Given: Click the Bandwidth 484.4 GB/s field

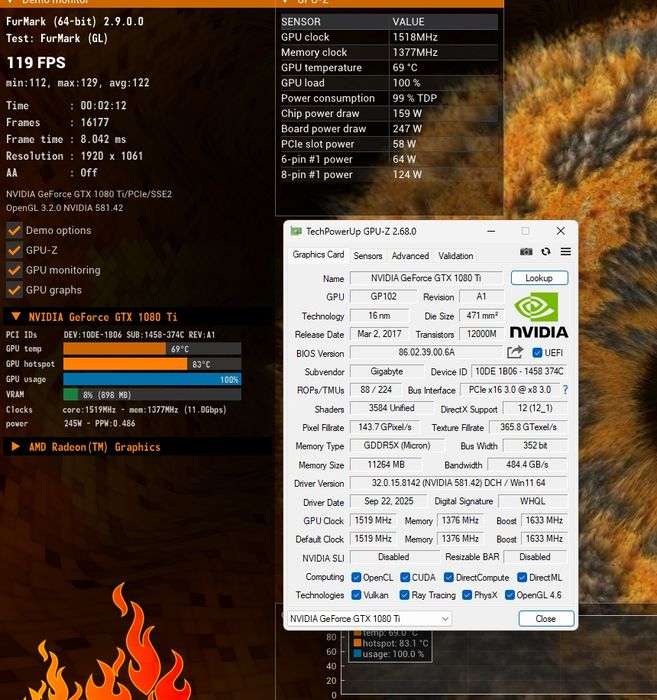Looking at the screenshot, I should point(527,464).
